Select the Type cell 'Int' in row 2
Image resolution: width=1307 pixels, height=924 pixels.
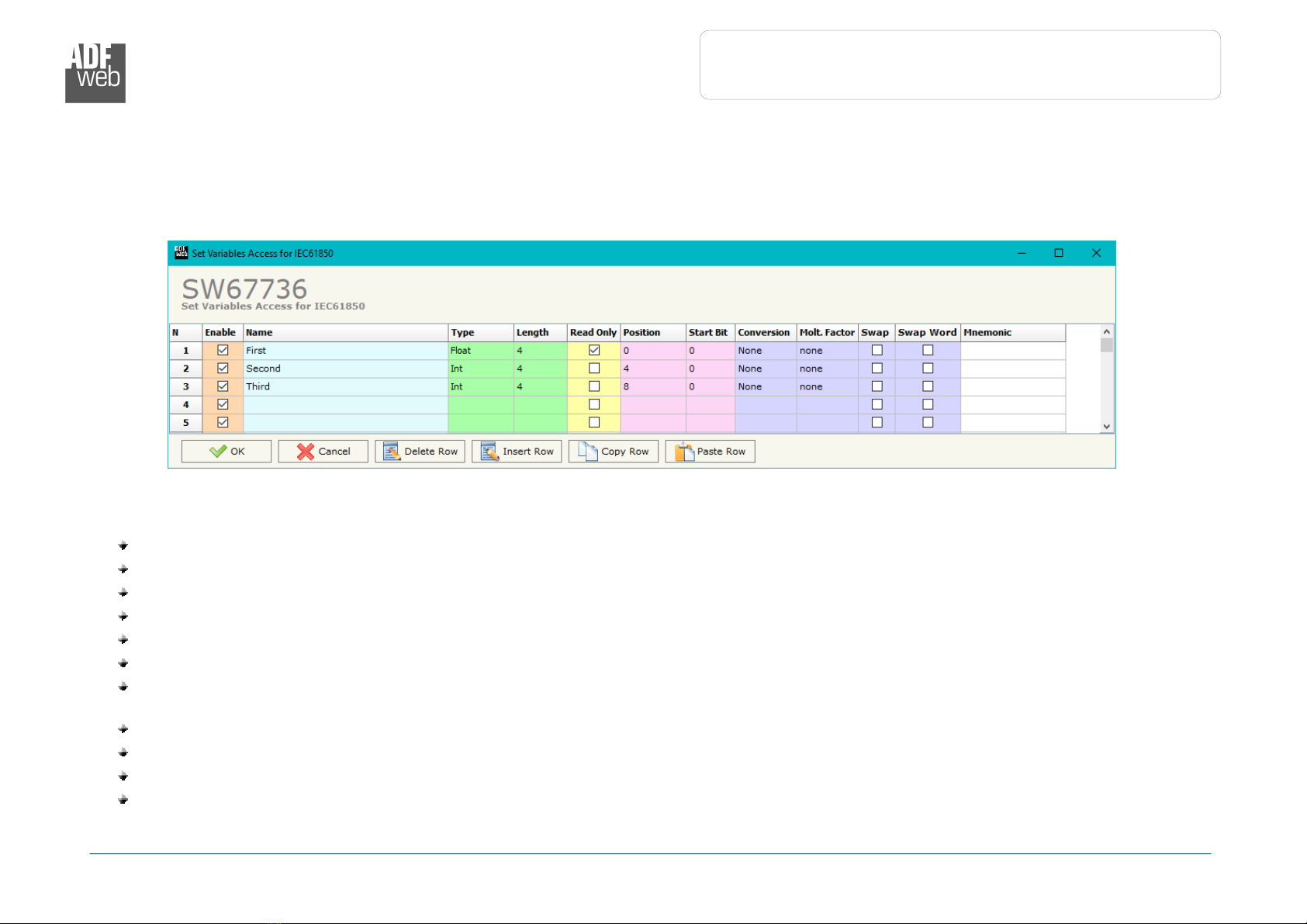[x=481, y=369]
